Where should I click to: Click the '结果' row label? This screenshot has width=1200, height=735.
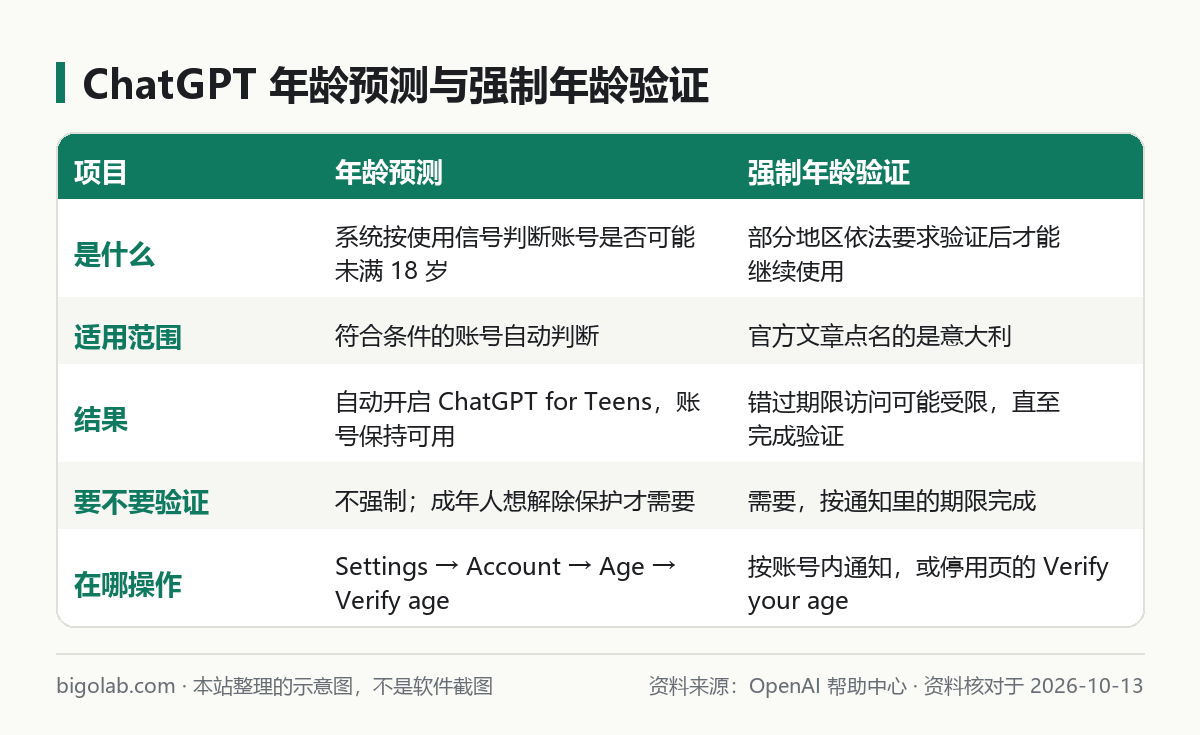point(100,420)
